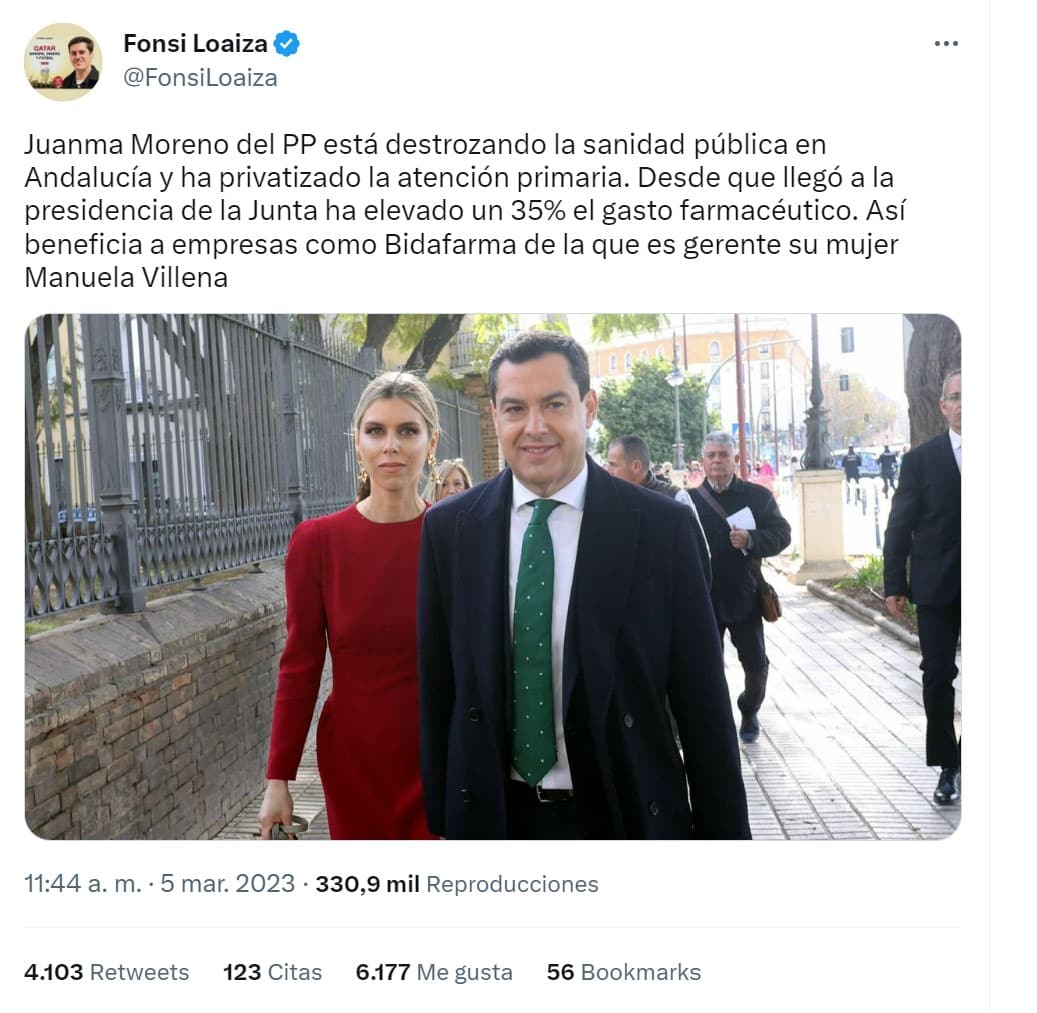Open the attached photo of the couple

click(x=493, y=577)
